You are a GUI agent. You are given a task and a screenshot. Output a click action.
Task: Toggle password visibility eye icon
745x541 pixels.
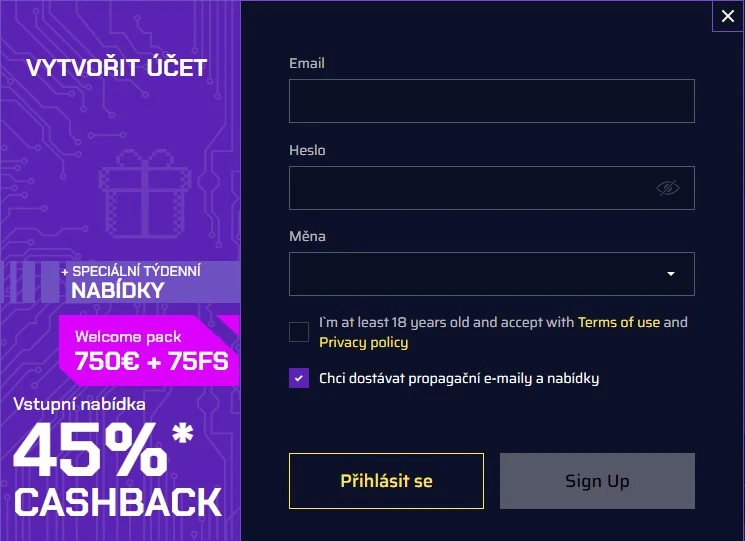click(x=667, y=188)
